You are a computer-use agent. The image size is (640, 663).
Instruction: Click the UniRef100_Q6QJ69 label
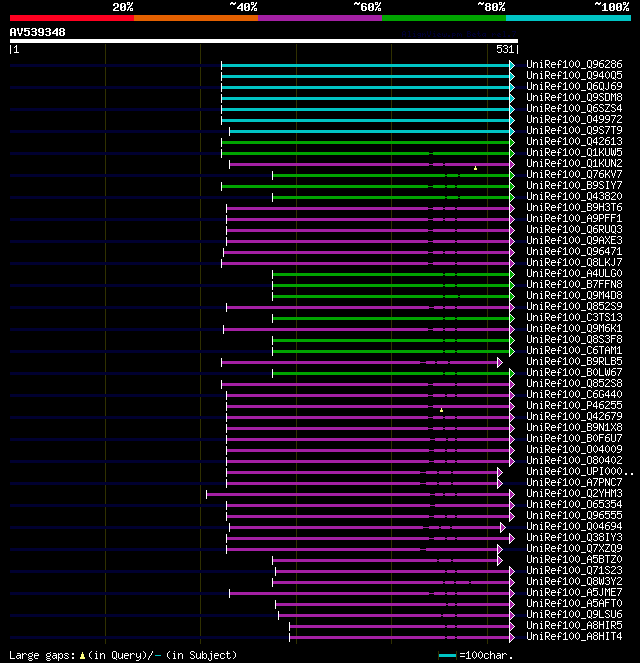574,86
